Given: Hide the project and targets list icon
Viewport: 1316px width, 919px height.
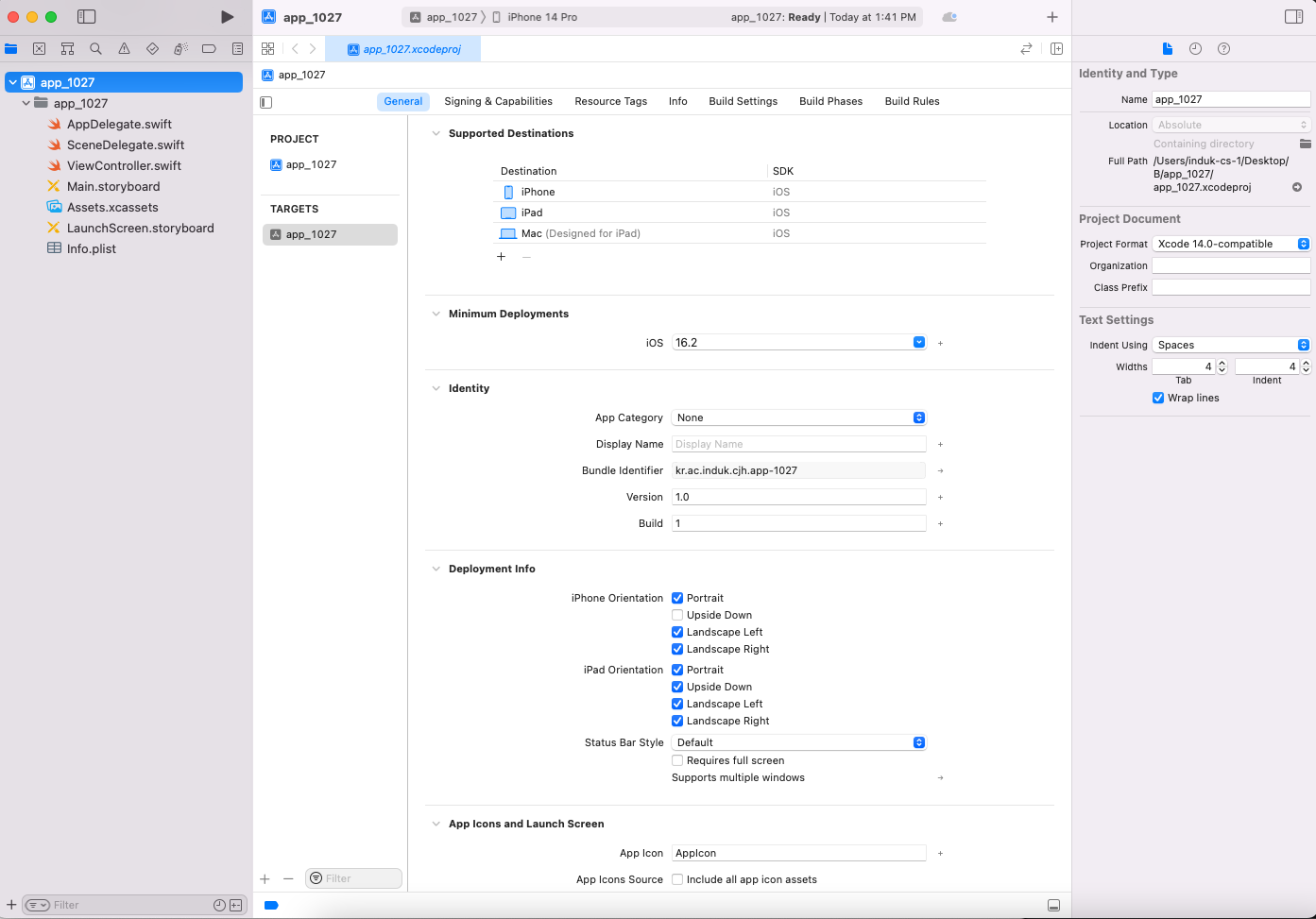Looking at the screenshot, I should click(x=266, y=102).
